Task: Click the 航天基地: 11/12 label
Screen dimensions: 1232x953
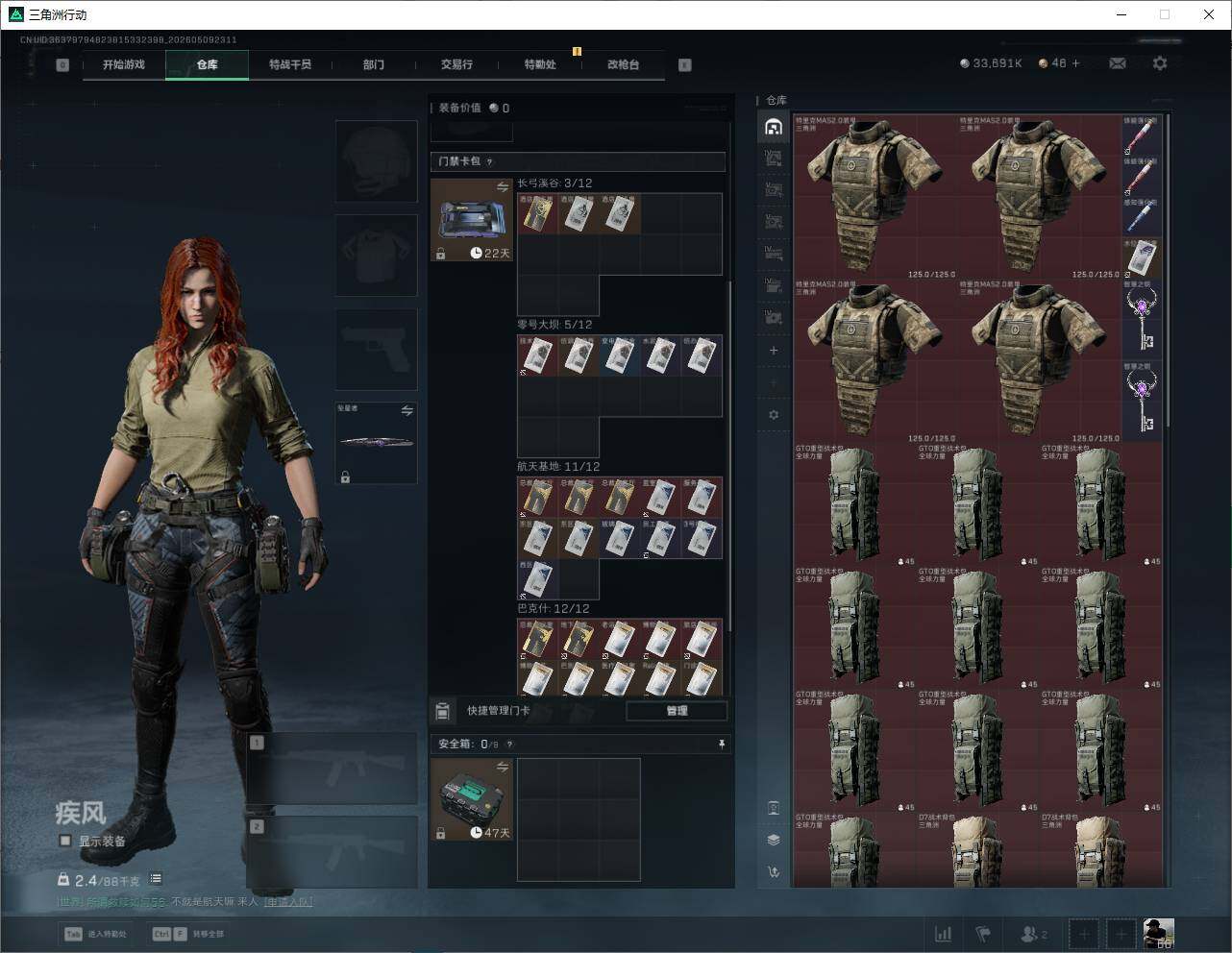Action: pyautogui.click(x=558, y=466)
